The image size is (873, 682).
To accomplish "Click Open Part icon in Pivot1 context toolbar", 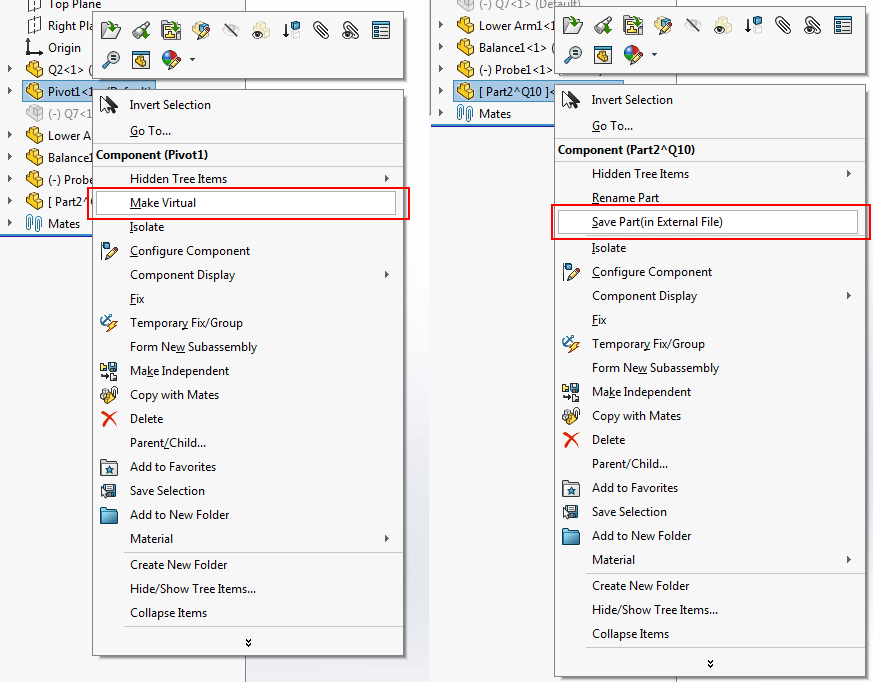I will [x=111, y=30].
